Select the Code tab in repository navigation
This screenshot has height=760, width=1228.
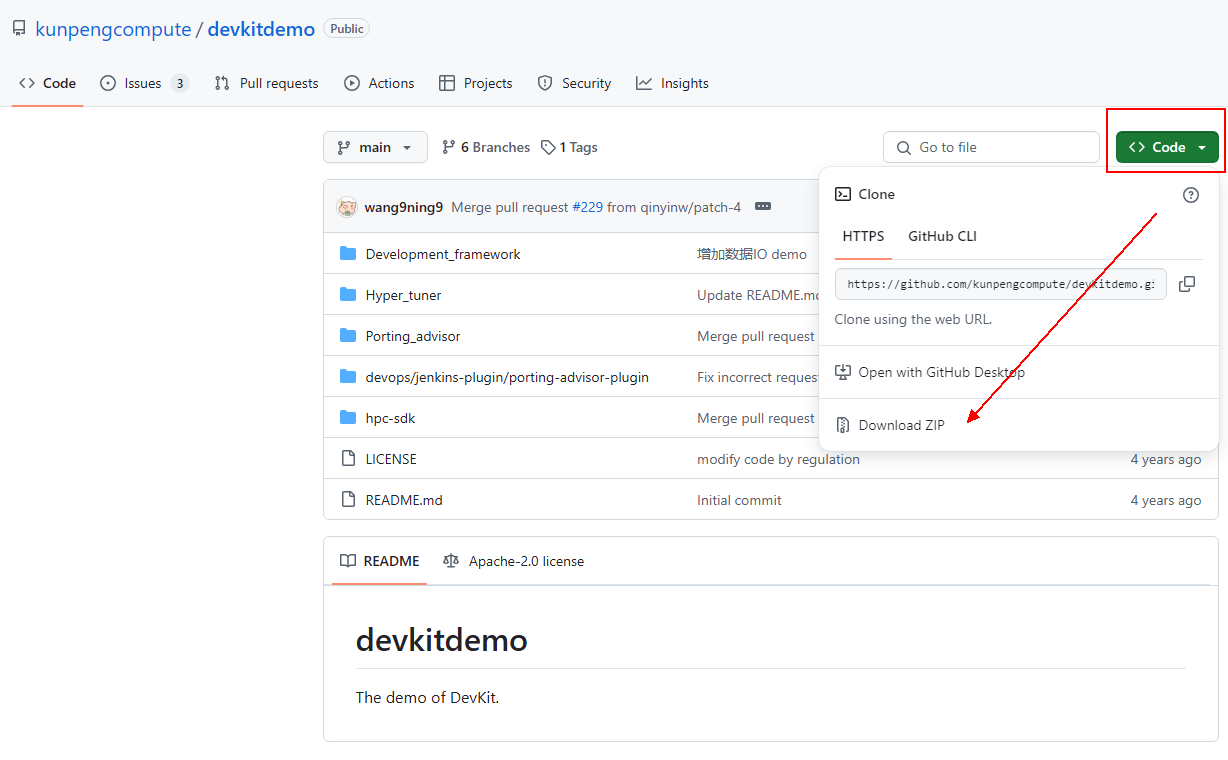coord(47,83)
